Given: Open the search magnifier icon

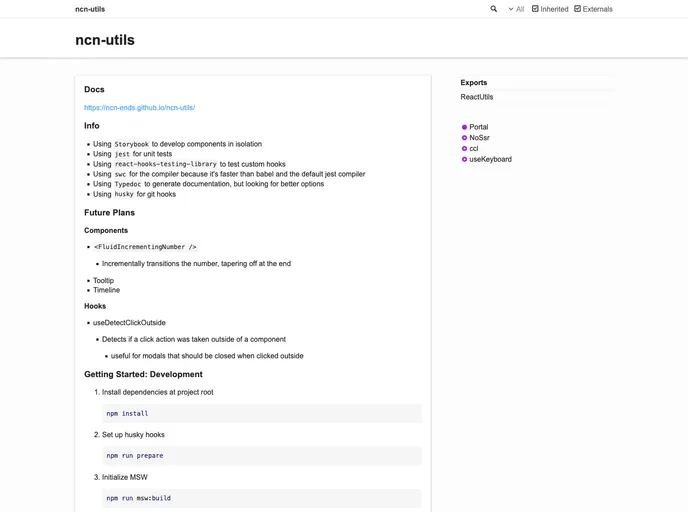Looking at the screenshot, I should (493, 9).
